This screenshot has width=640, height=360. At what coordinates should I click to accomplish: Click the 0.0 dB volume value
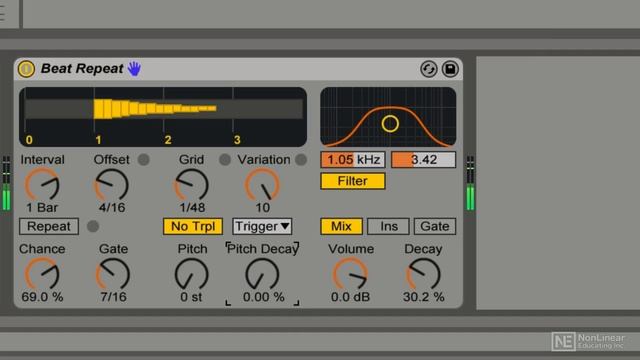(350, 297)
